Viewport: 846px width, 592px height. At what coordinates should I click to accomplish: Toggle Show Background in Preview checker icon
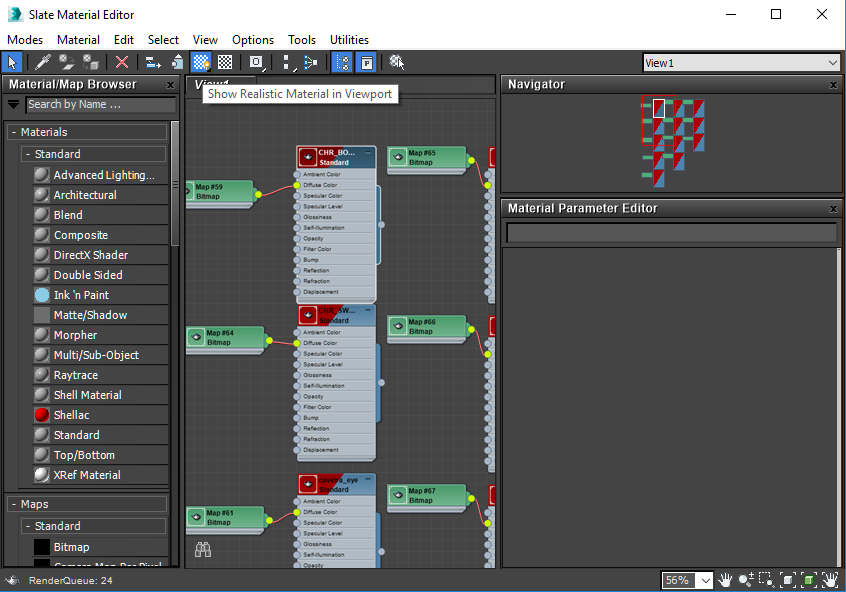point(225,62)
